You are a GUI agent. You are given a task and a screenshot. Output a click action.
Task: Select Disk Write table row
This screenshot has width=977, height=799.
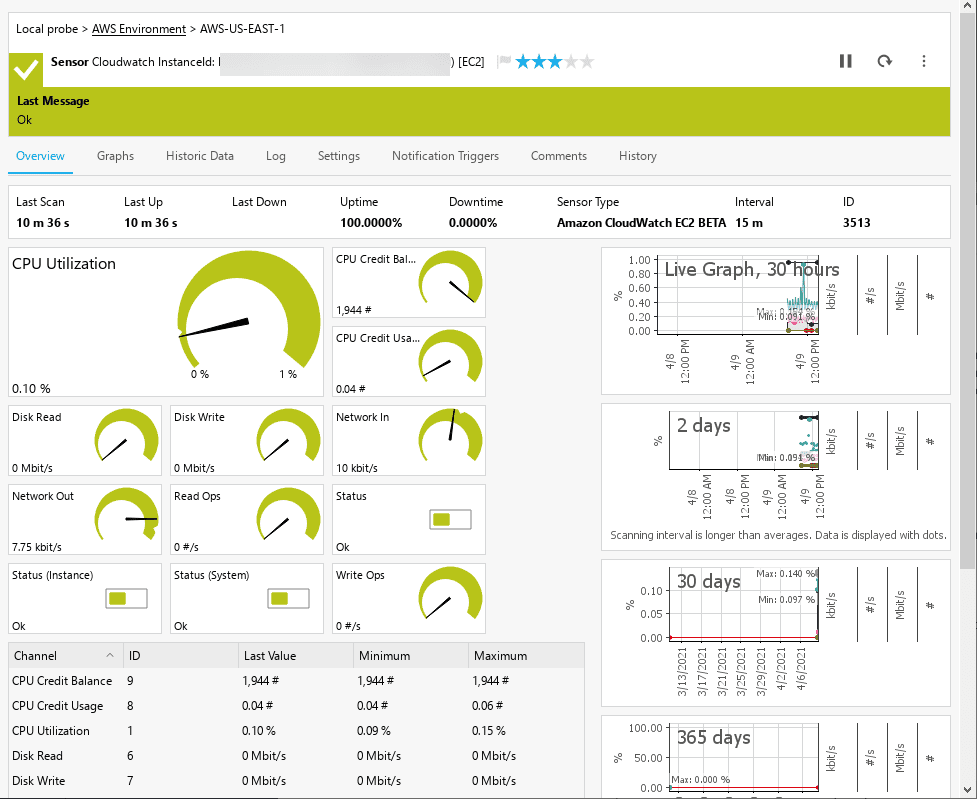point(297,780)
